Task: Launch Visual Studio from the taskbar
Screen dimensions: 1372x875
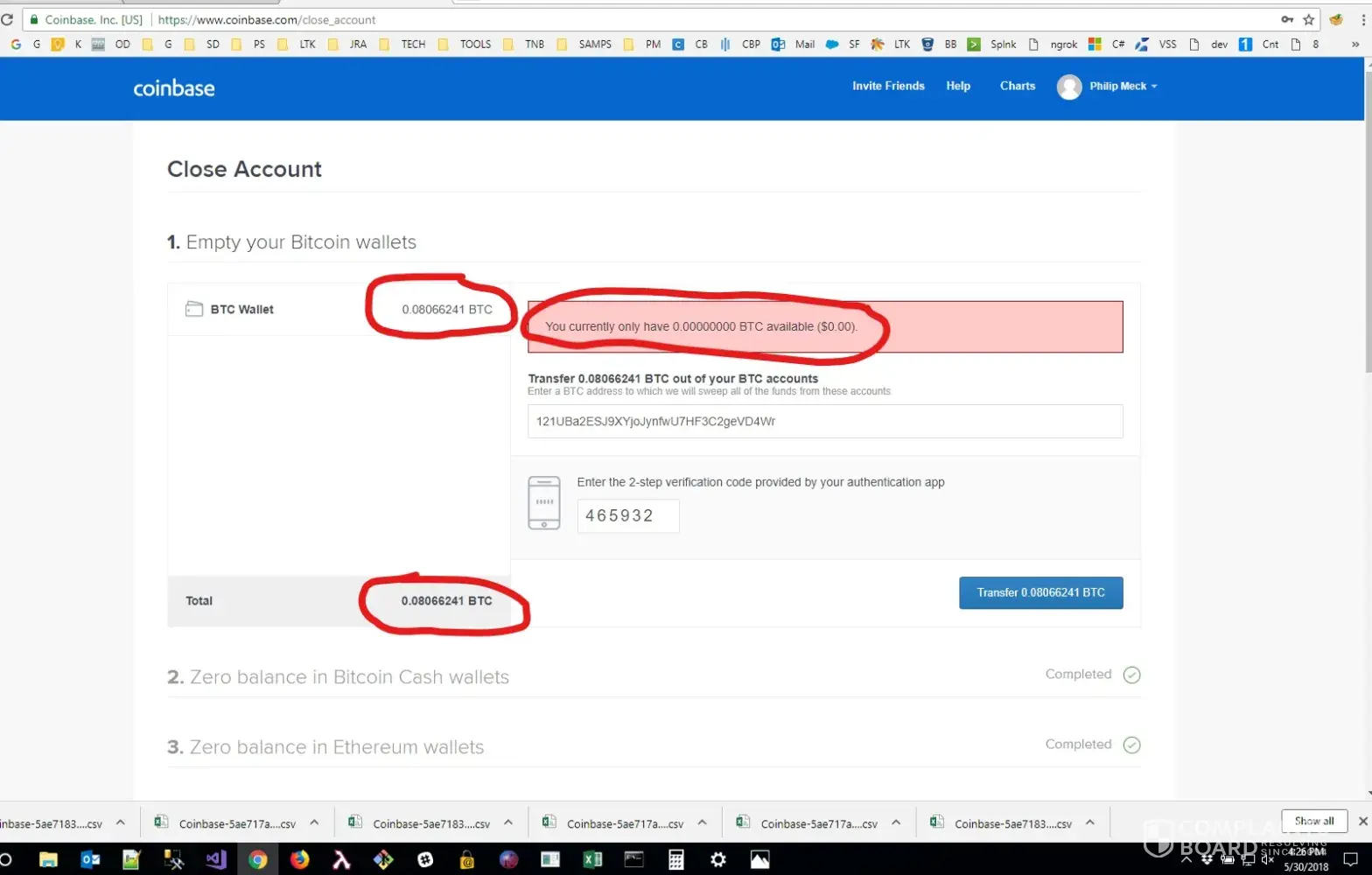Action: click(x=215, y=859)
